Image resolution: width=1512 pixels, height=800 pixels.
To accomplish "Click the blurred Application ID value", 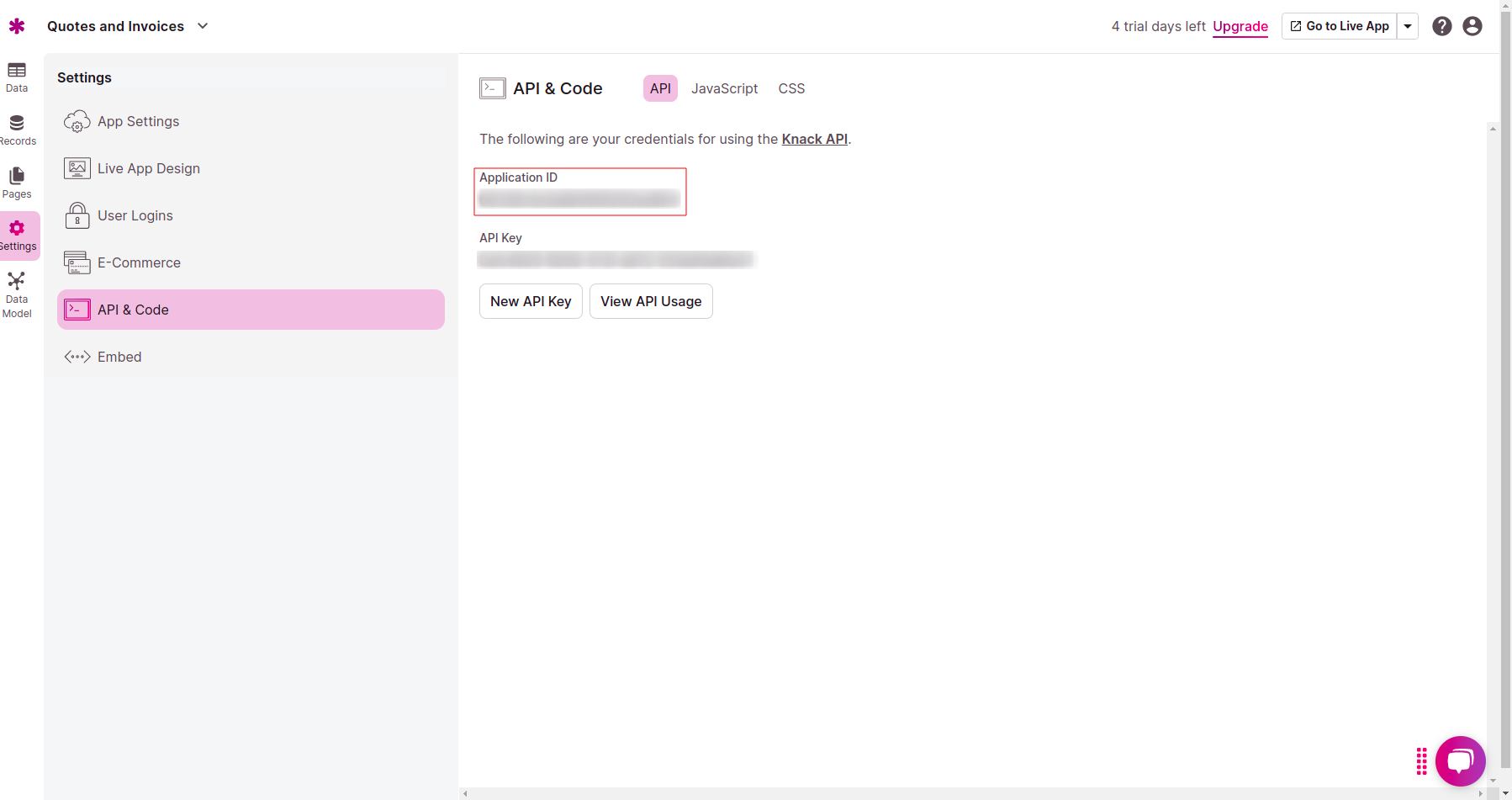I will click(579, 199).
